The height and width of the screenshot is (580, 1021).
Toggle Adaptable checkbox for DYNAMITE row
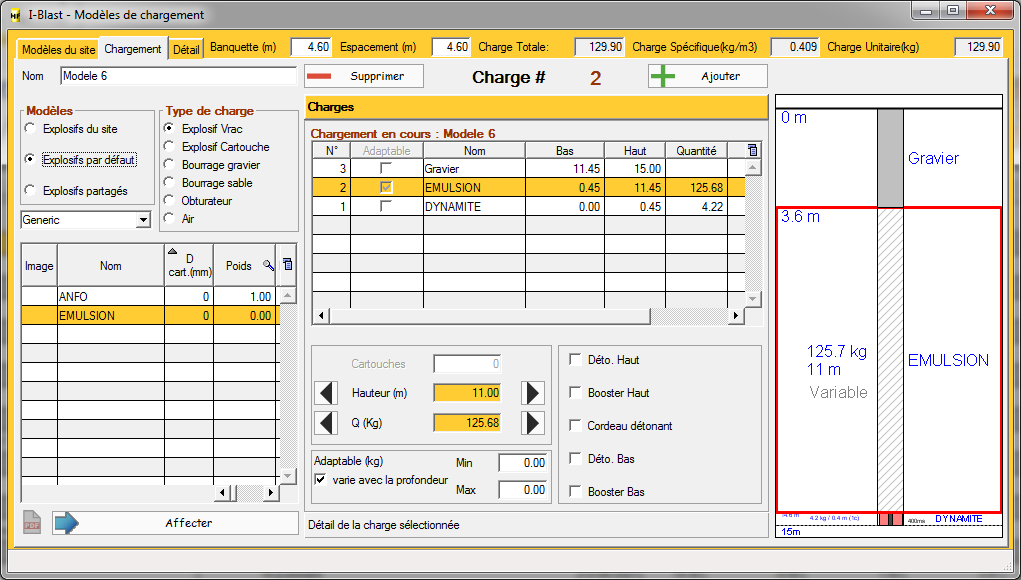point(386,206)
